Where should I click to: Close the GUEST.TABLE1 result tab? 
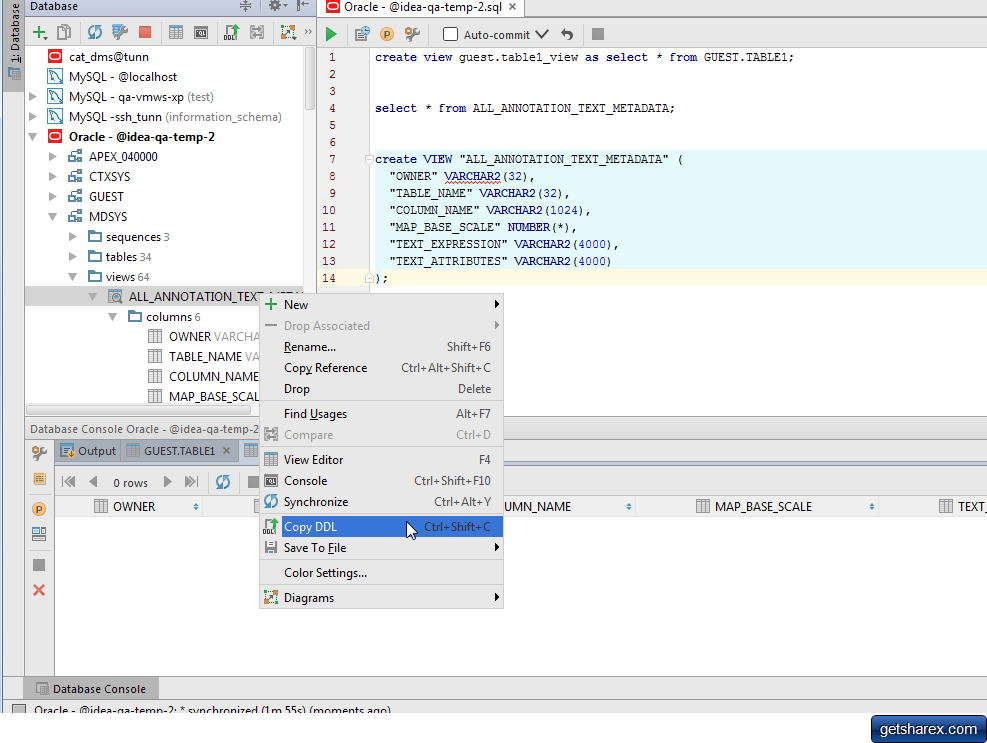pyautogui.click(x=227, y=451)
